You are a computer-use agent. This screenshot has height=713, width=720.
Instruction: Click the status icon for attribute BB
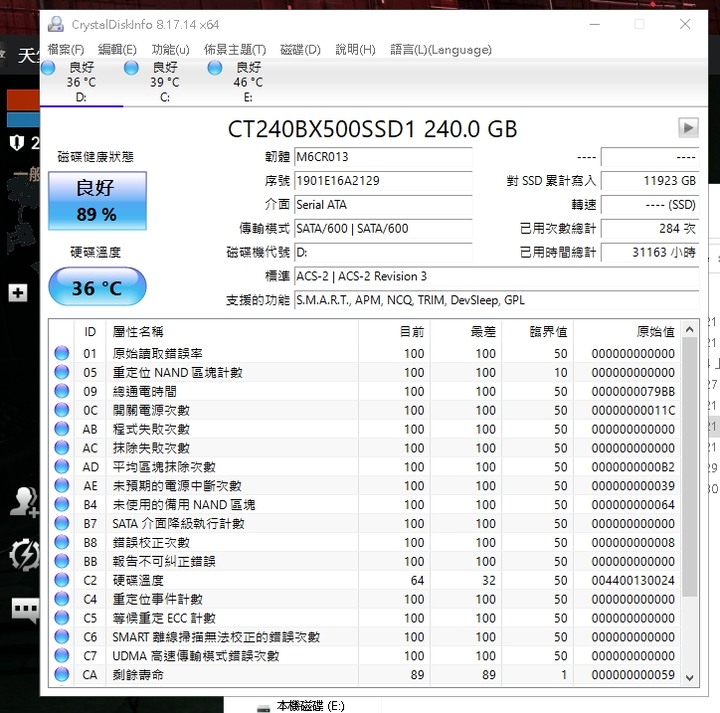[62, 561]
